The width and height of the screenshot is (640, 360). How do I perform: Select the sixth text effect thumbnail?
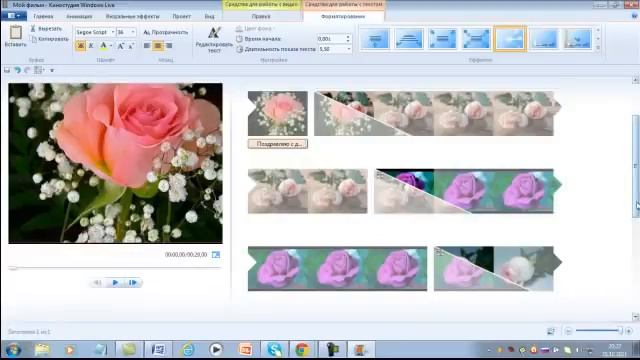point(544,39)
